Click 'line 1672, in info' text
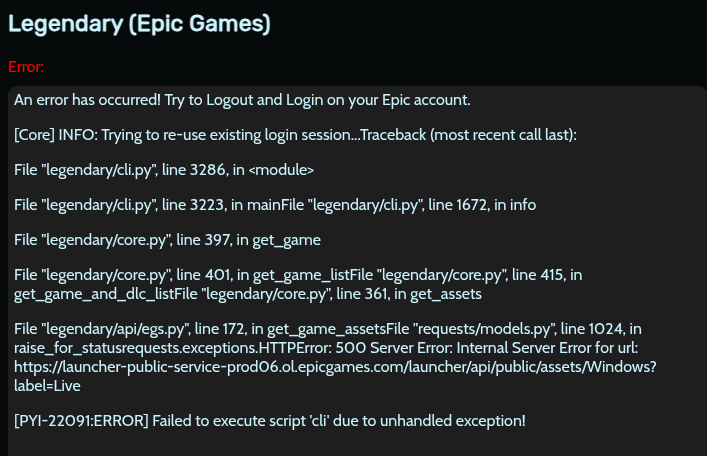The height and width of the screenshot is (456, 707). click(478, 205)
